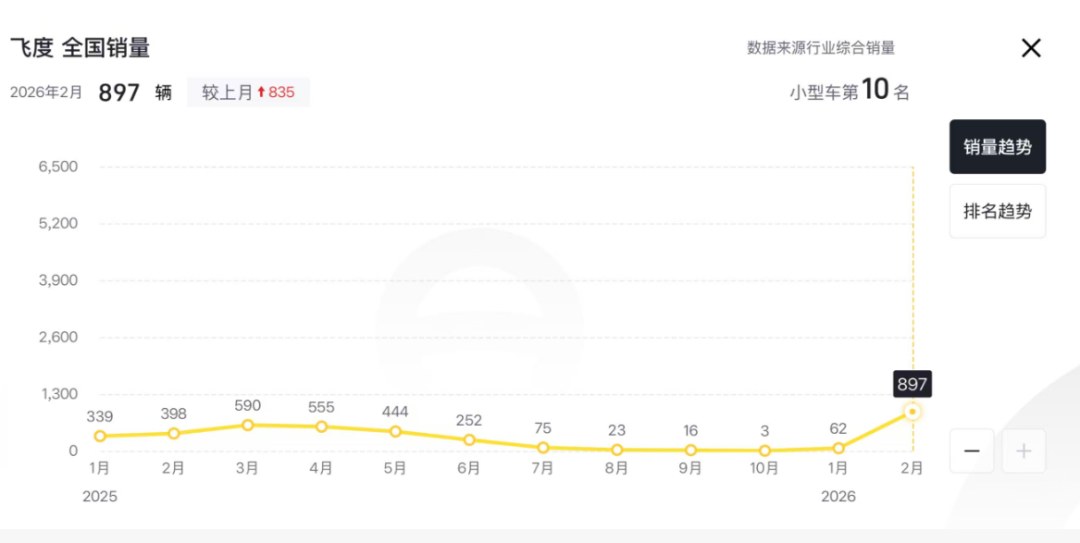The height and width of the screenshot is (543, 1080).
Task: Click the 飞度 全国销量 title
Action: 80,48
